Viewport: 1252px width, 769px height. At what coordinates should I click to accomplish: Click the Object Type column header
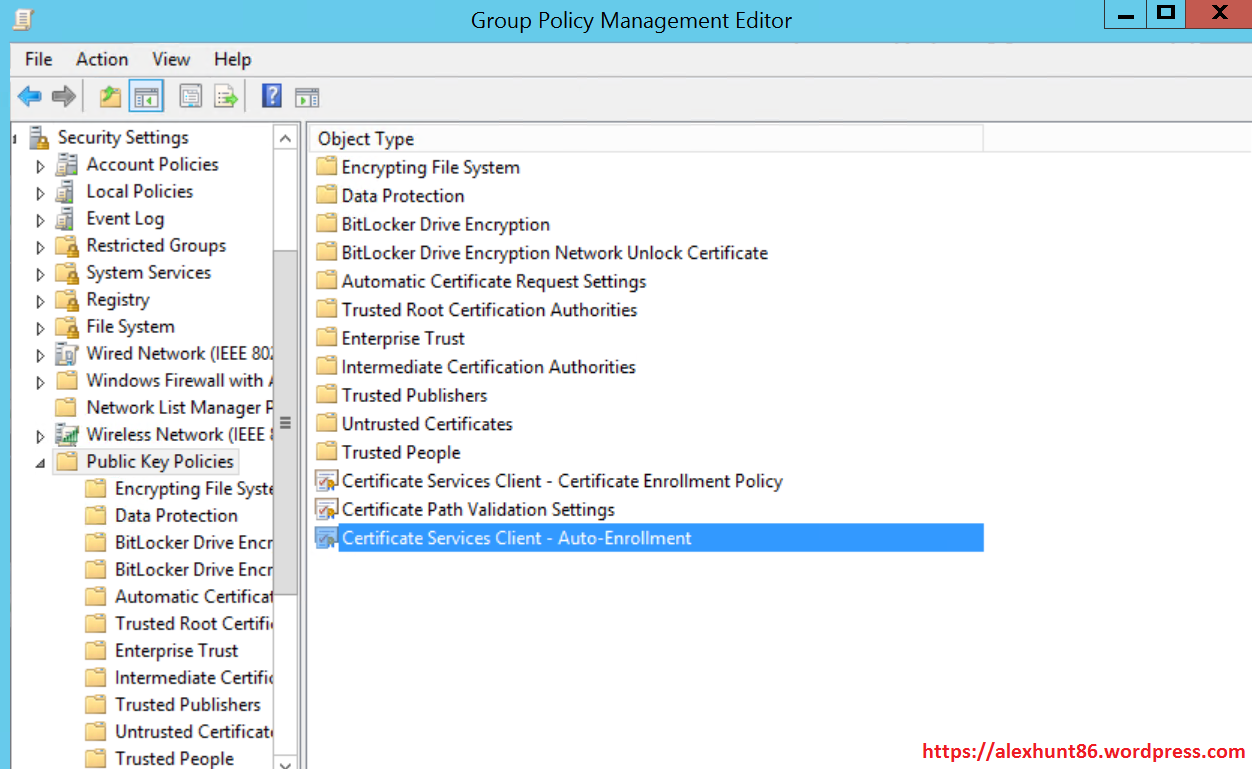pyautogui.click(x=366, y=139)
